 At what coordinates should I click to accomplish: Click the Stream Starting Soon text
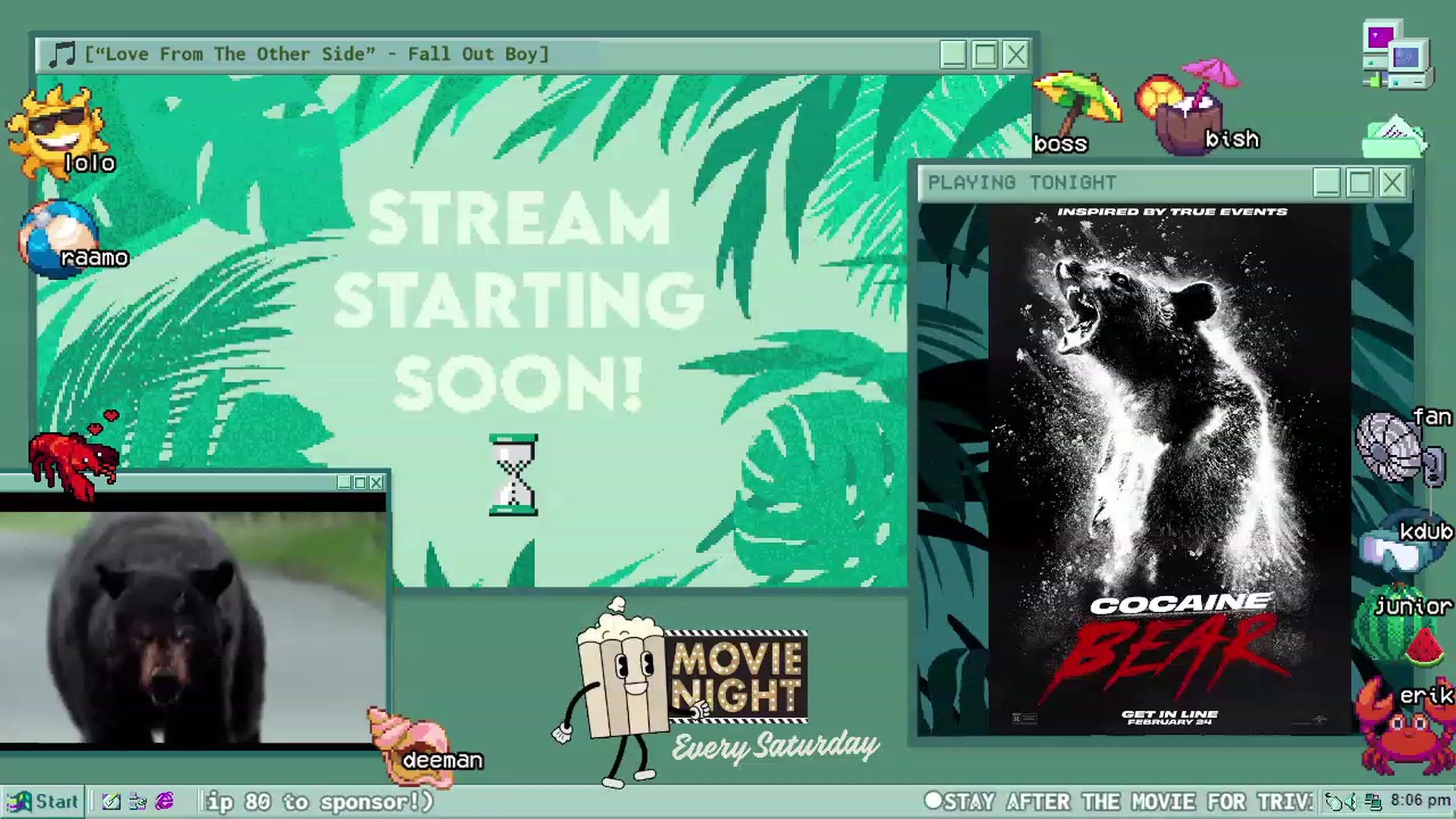click(x=519, y=300)
